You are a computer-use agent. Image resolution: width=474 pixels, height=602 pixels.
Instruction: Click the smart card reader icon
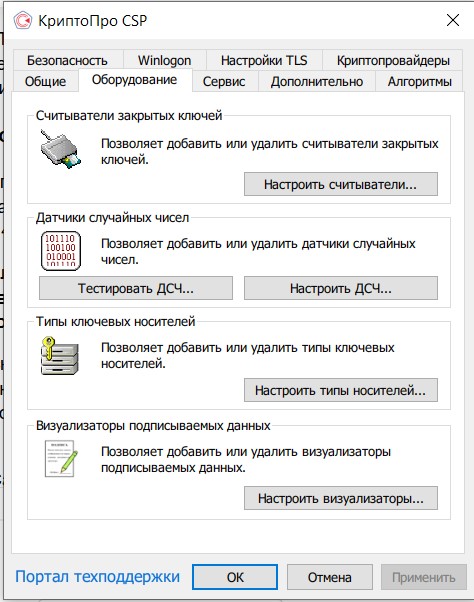point(61,149)
